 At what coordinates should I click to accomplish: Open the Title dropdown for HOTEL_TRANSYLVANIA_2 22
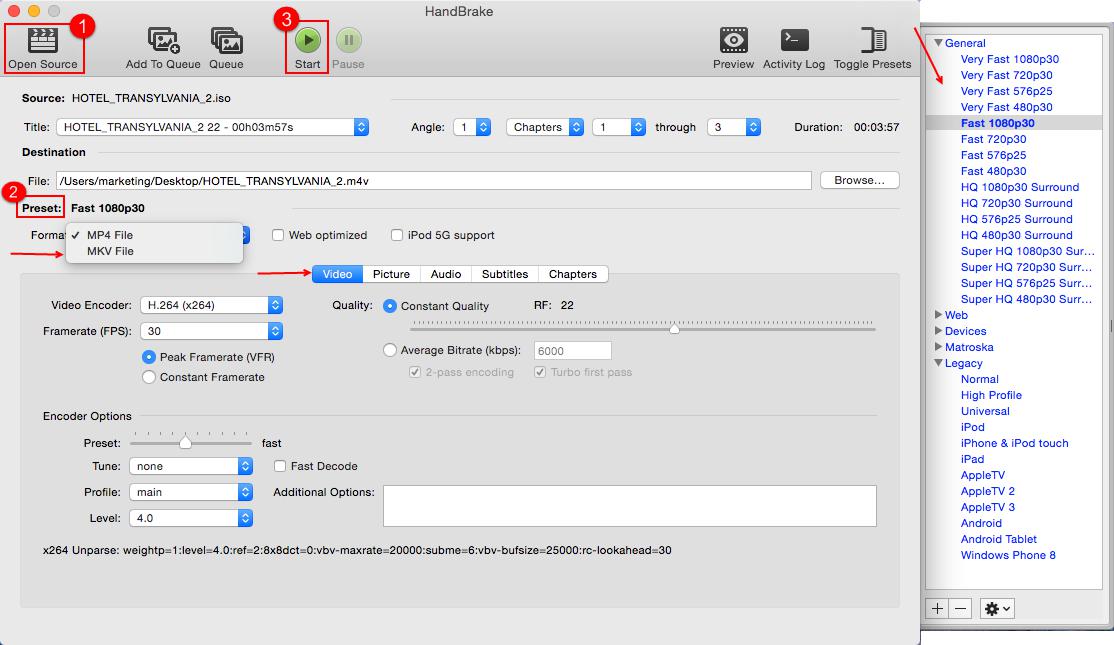point(212,127)
